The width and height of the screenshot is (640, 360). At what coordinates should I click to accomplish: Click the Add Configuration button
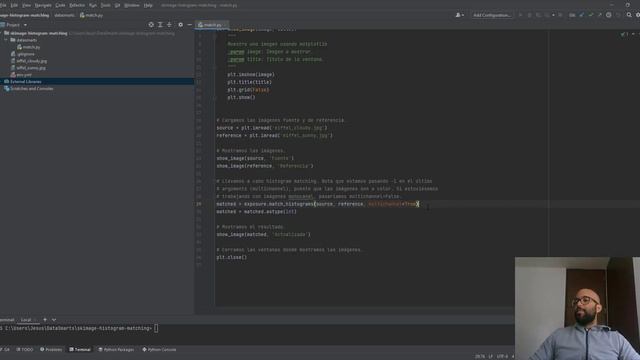click(x=492, y=15)
